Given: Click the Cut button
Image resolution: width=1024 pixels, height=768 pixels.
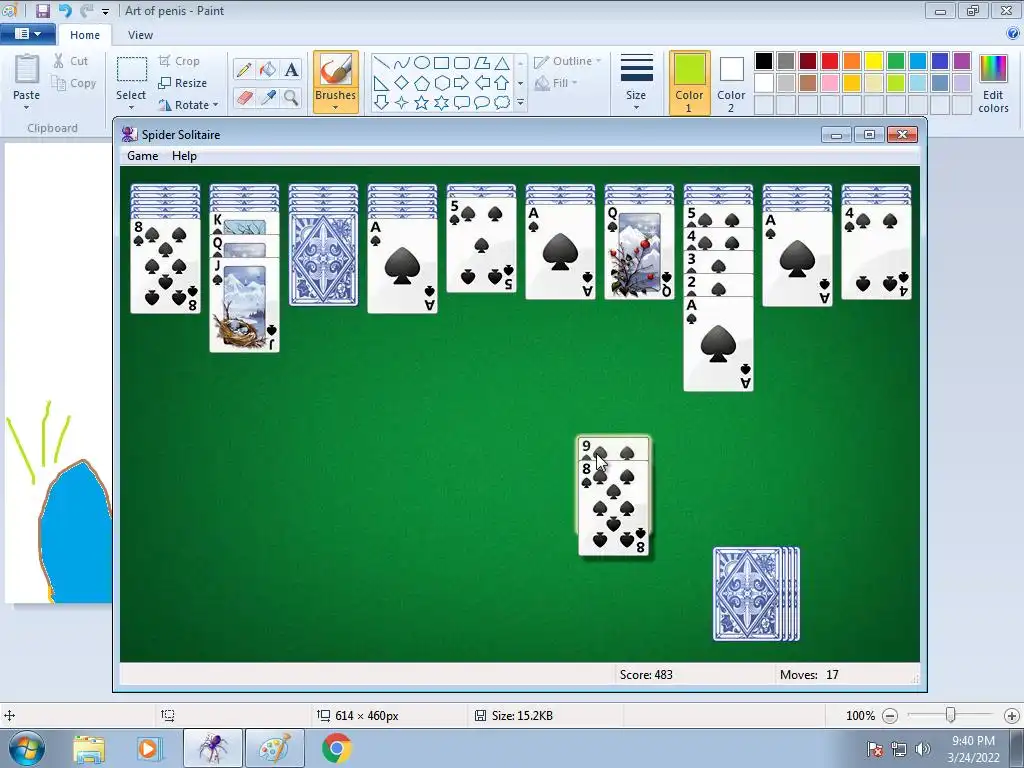Looking at the screenshot, I should click(x=71, y=61).
